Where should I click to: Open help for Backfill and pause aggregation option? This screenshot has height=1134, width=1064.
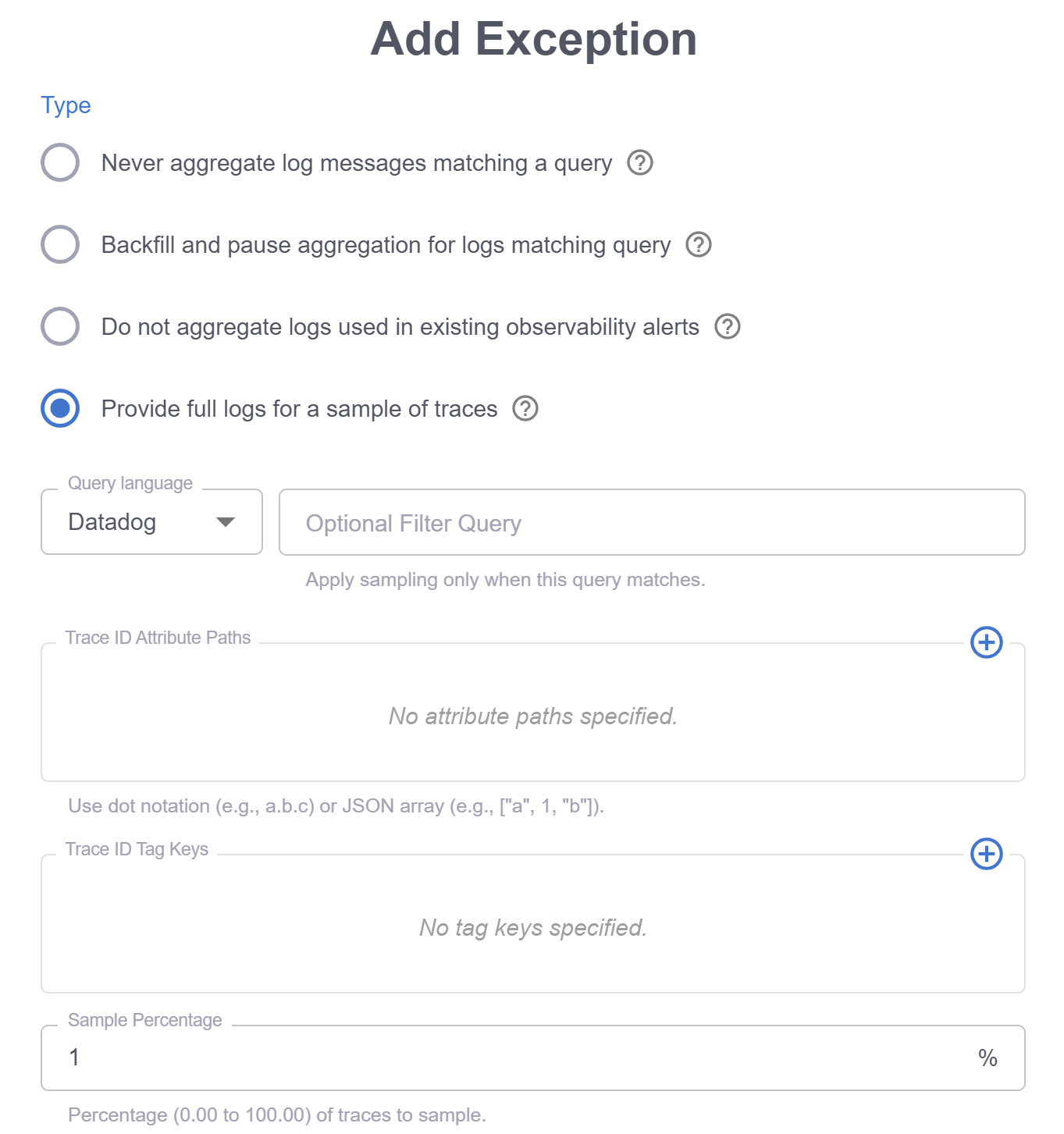click(699, 244)
